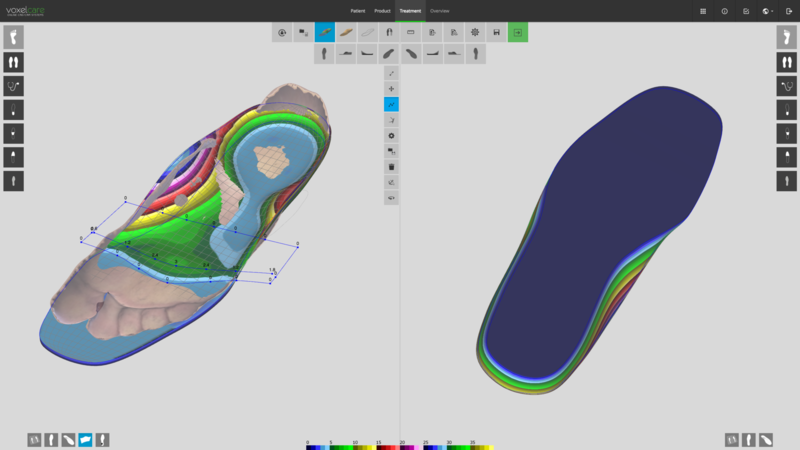Open the grid menu in header
Viewport: 800px width, 450px height.
coord(703,11)
